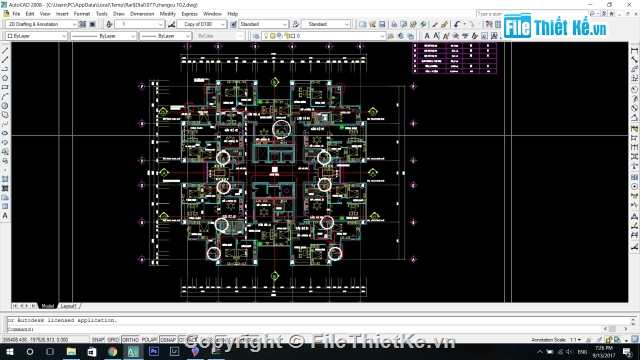Viewport: 640px width, 360px height.
Task: Click the Publish icon
Action: 413,24
